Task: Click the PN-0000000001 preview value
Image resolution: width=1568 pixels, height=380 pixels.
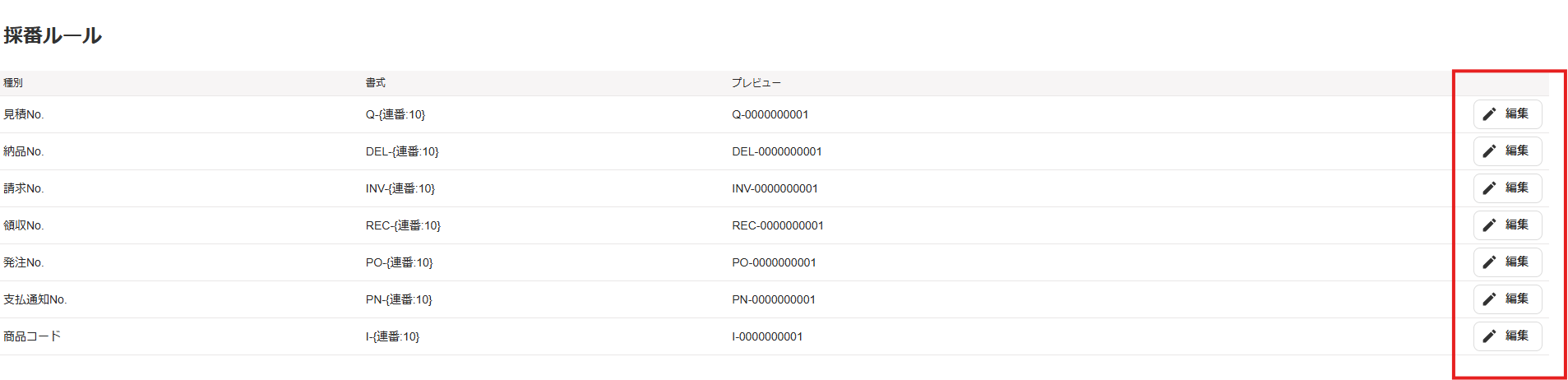Action: click(x=774, y=299)
